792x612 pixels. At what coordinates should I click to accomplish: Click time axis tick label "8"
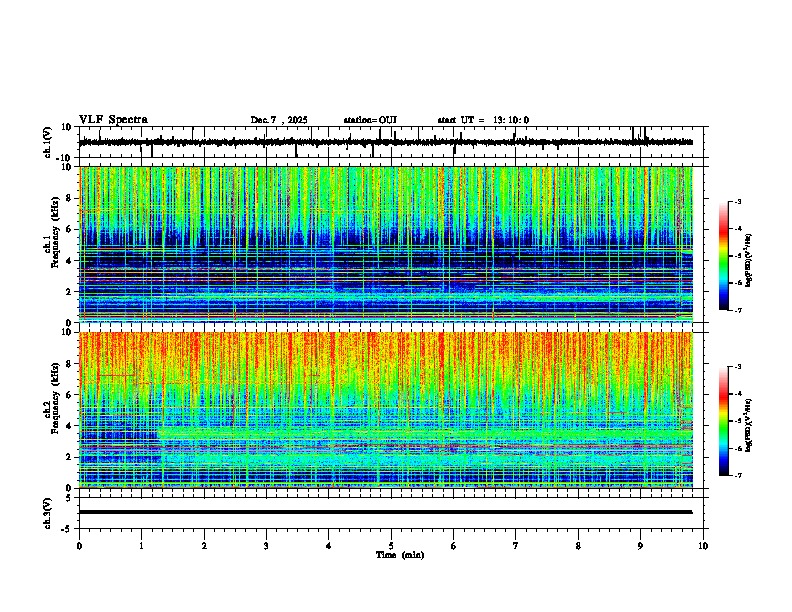coord(578,546)
